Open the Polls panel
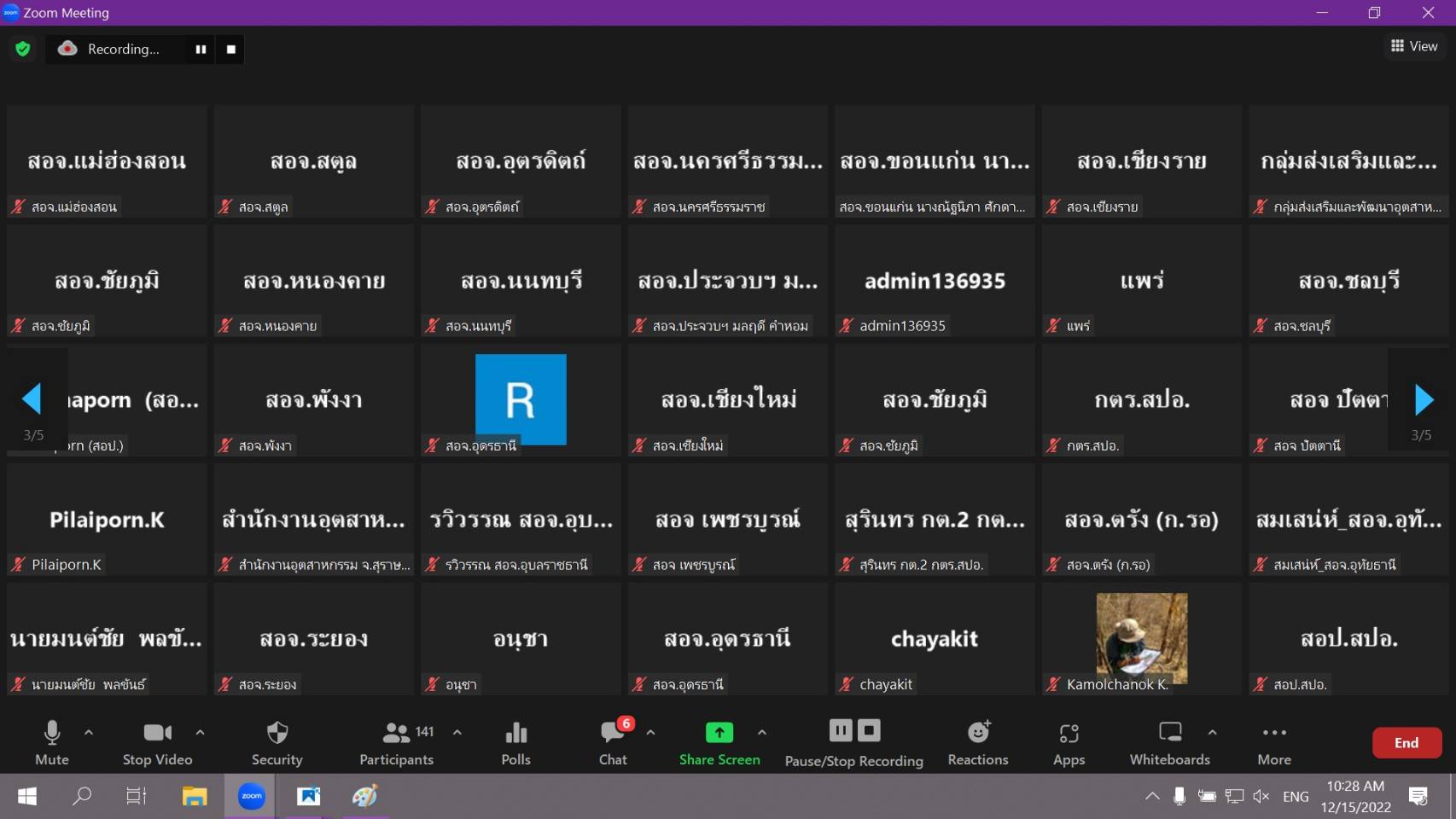The width and height of the screenshot is (1456, 819). 515,742
